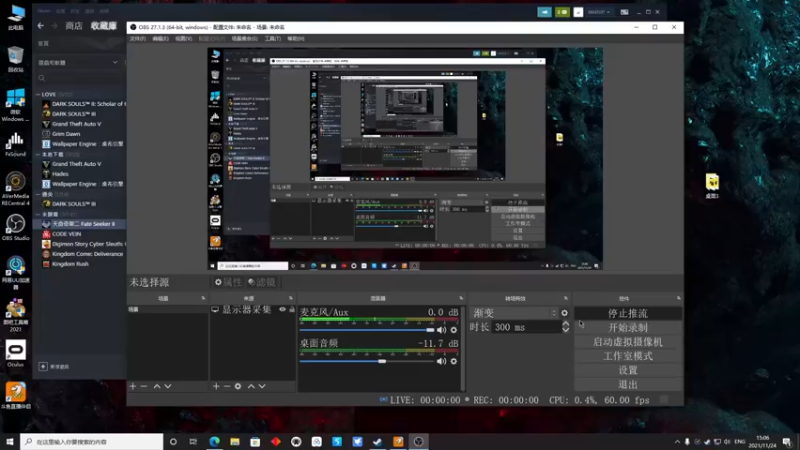
Task: Adjust 麦克风/Aux volume slider
Action: 367,330
